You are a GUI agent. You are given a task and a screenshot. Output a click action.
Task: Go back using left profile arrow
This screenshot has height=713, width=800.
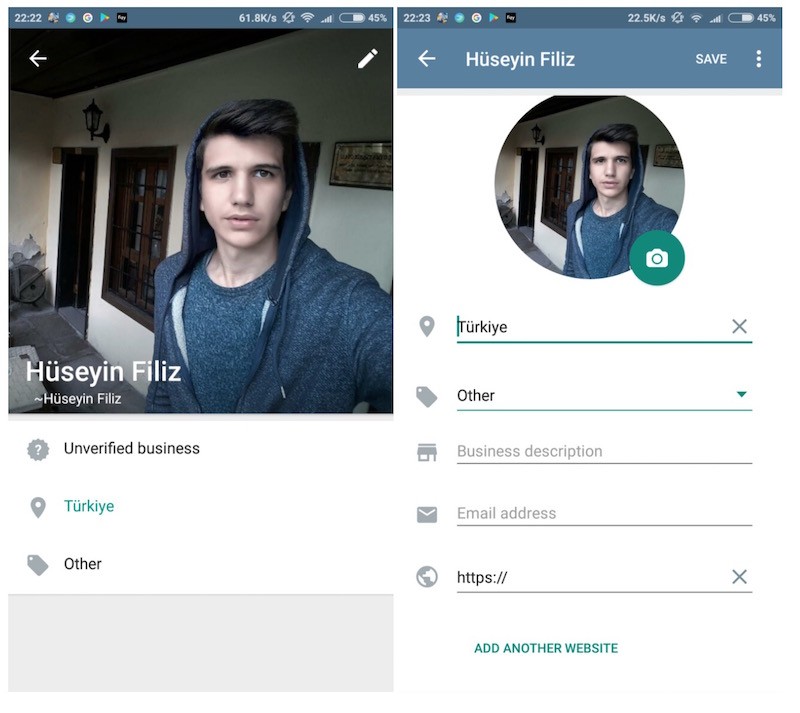click(38, 59)
